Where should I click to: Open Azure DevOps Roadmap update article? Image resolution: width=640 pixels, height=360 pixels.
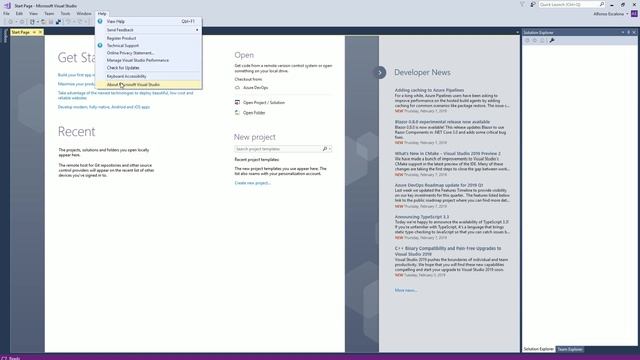point(438,185)
